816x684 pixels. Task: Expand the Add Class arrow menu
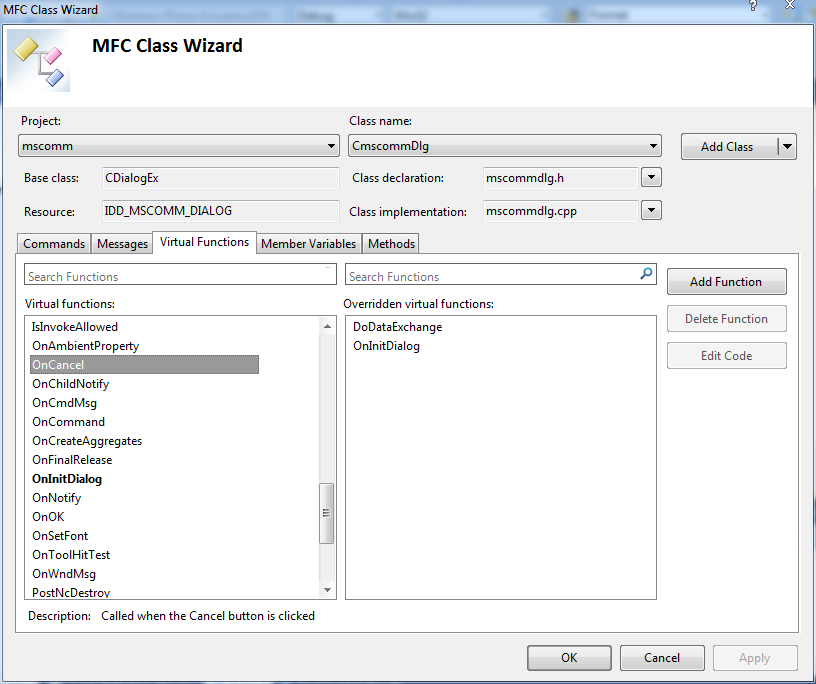pyautogui.click(x=787, y=147)
